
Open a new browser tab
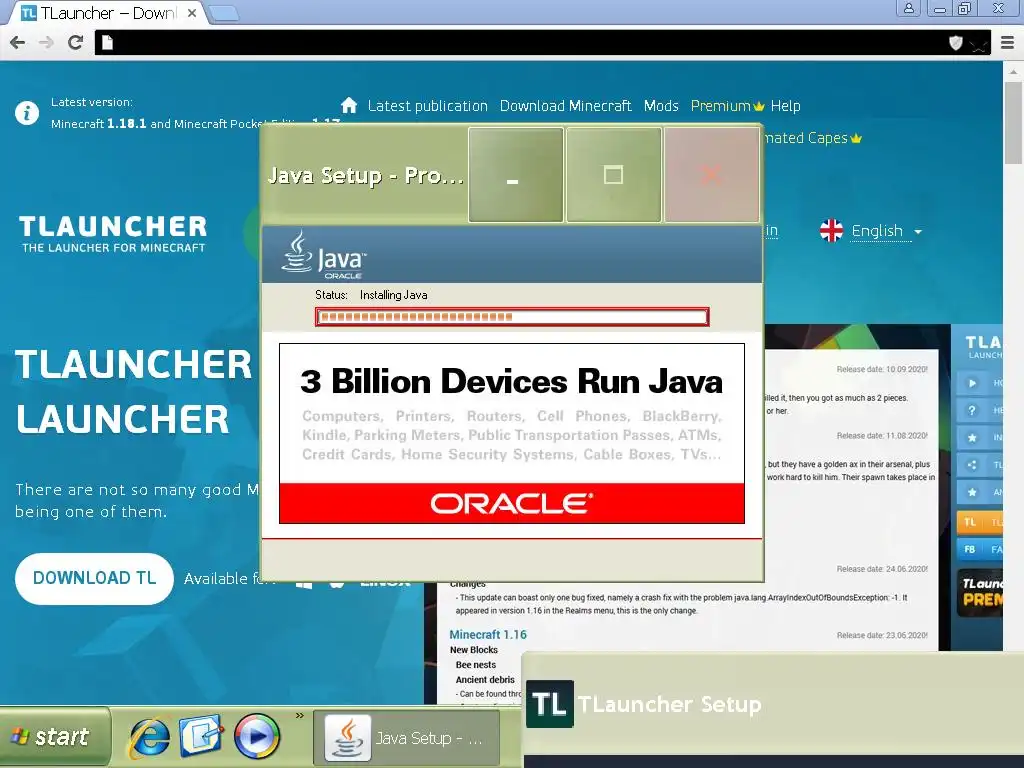[223, 13]
